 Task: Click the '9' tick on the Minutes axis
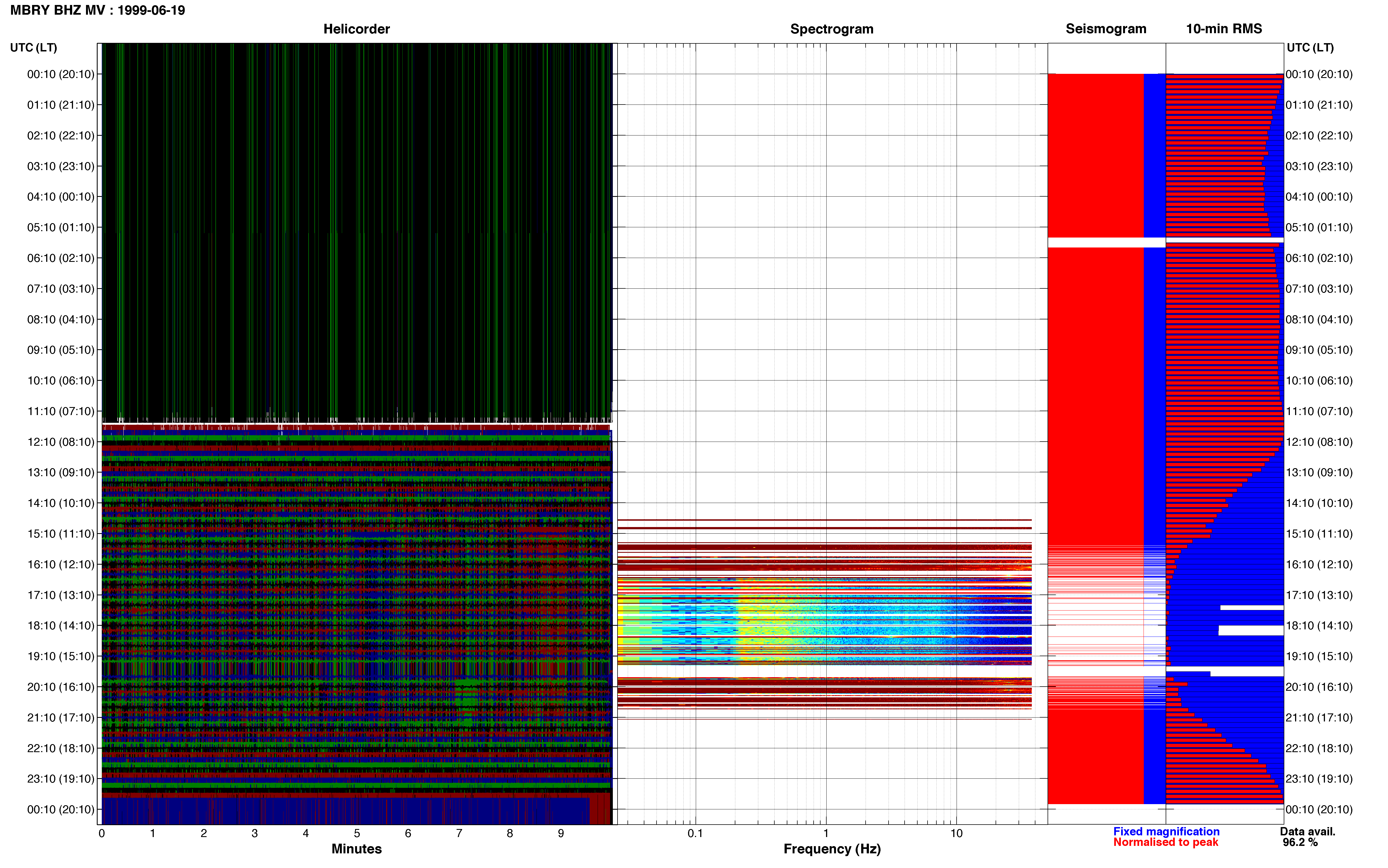(x=561, y=833)
